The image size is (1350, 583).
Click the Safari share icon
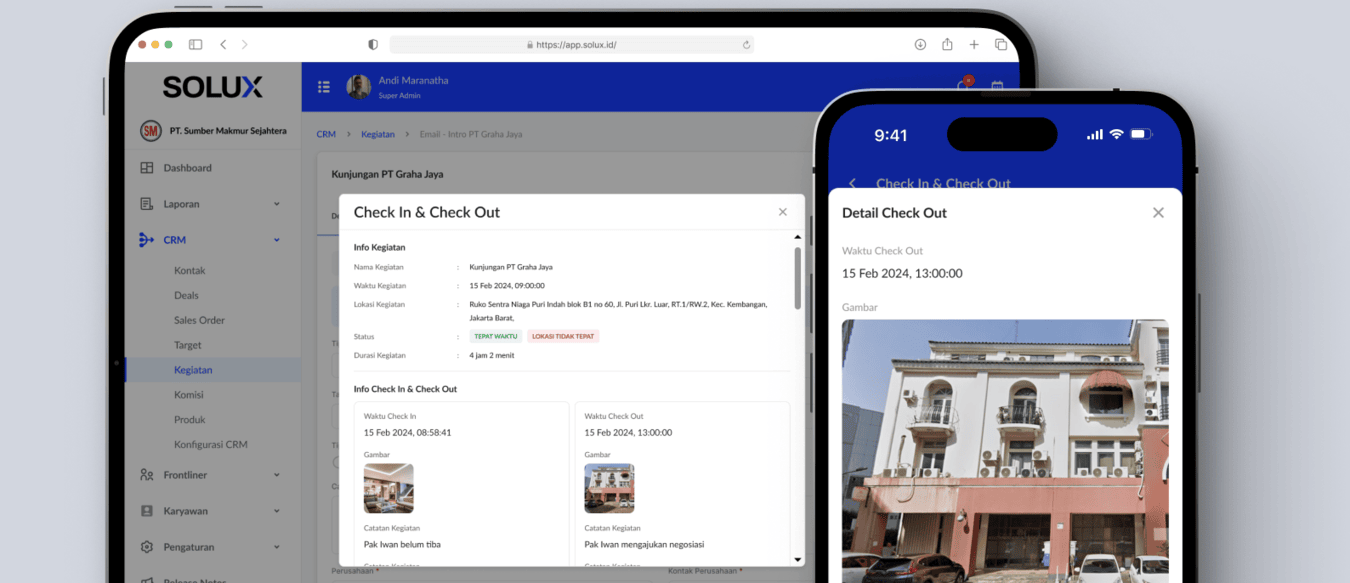pos(947,44)
